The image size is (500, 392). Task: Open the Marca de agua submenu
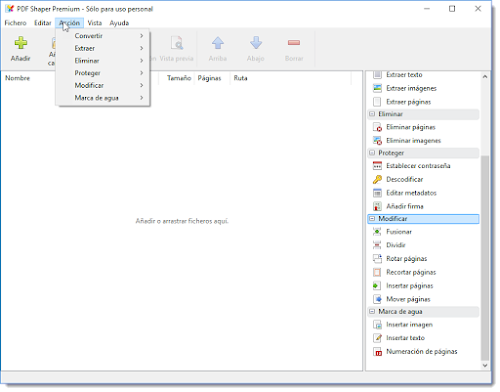(x=103, y=98)
